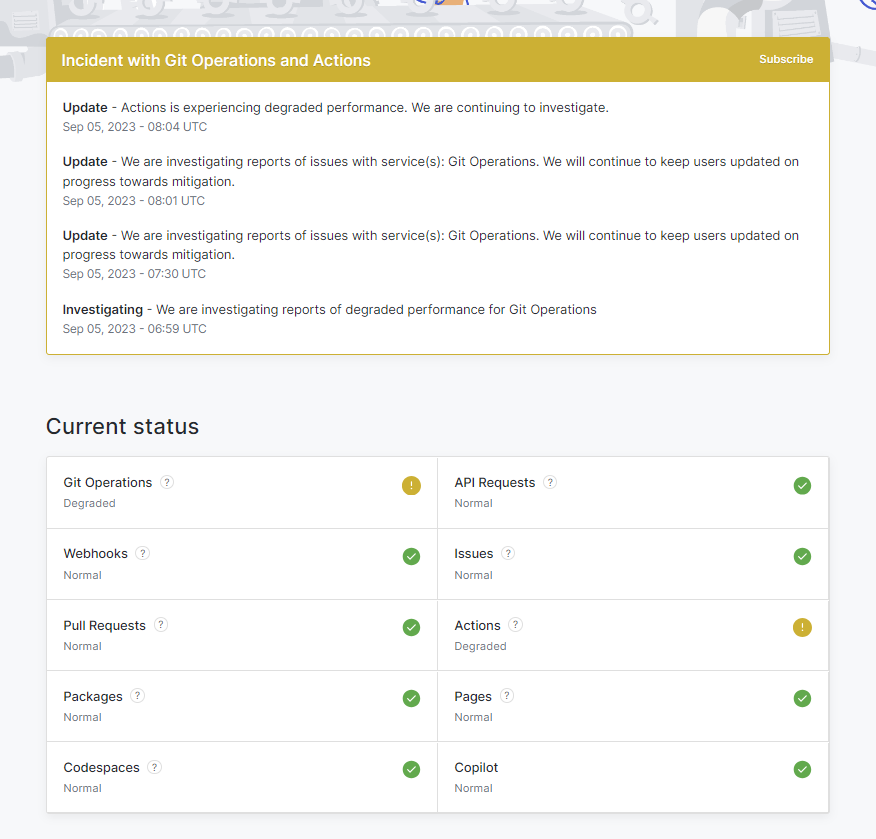Screen dimensions: 876x839
Task: Click the Issues green check status icon
Action: pyautogui.click(x=802, y=556)
